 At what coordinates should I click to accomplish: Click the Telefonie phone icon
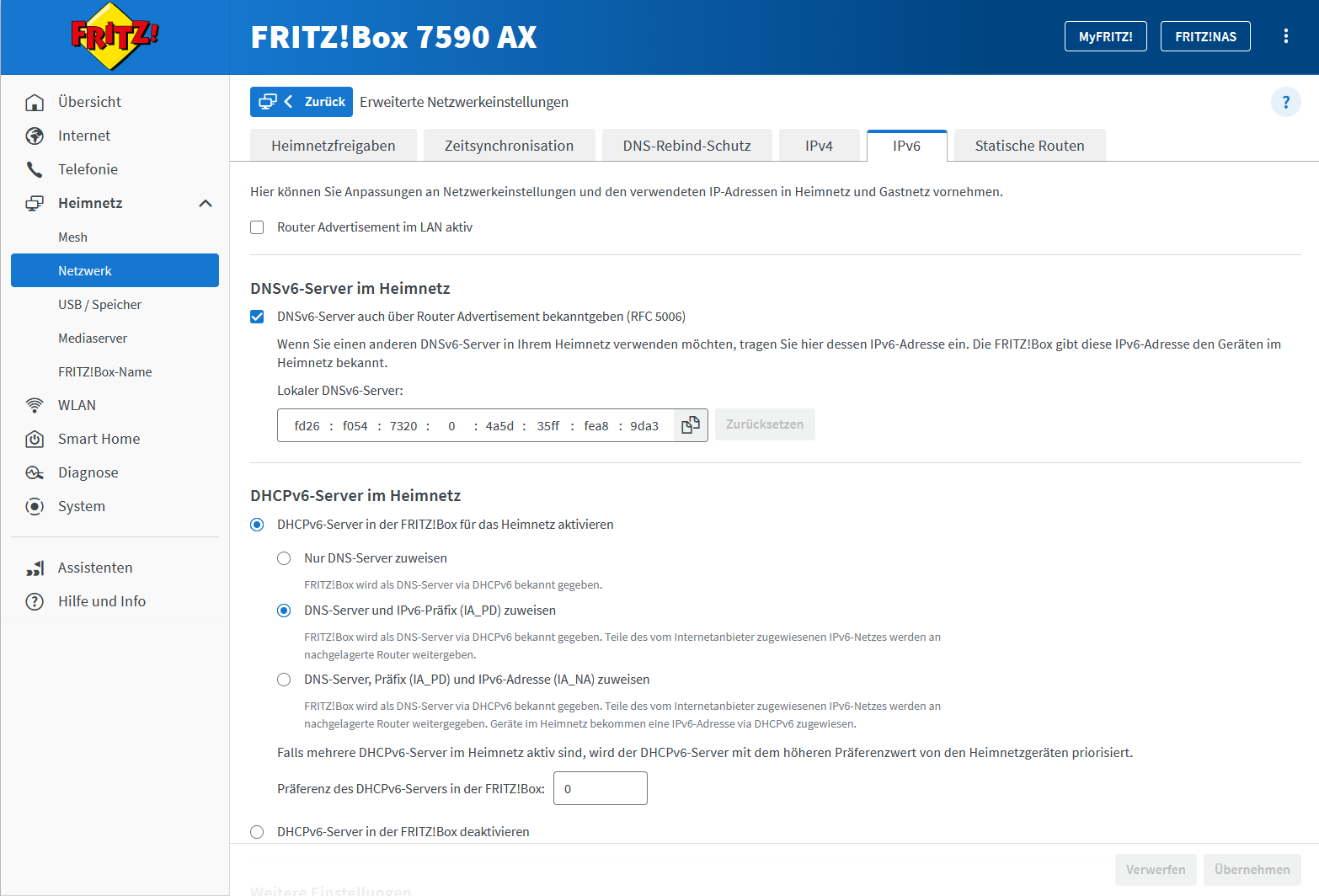click(35, 169)
